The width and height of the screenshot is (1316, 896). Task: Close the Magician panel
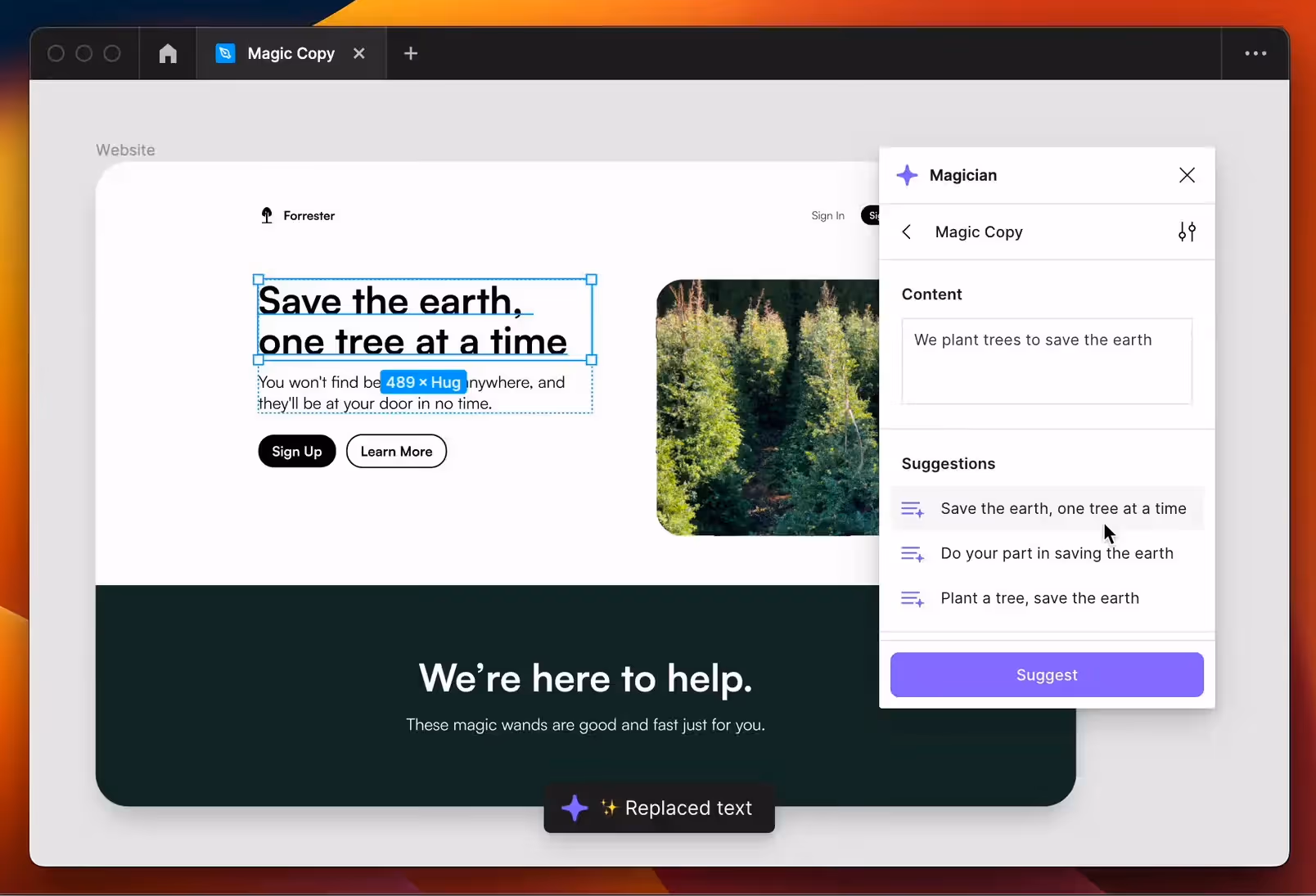point(1187,175)
